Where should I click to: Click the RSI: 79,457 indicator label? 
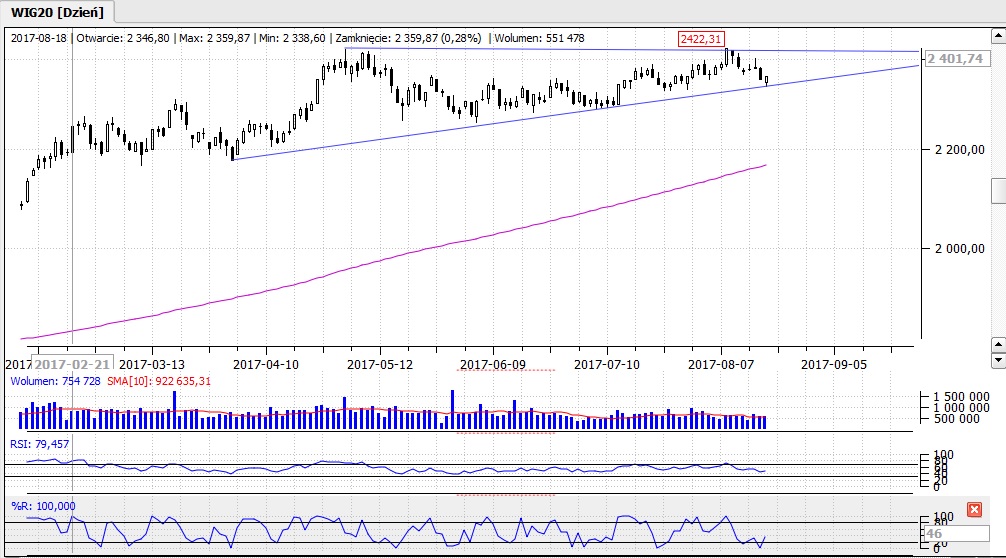click(x=39, y=443)
